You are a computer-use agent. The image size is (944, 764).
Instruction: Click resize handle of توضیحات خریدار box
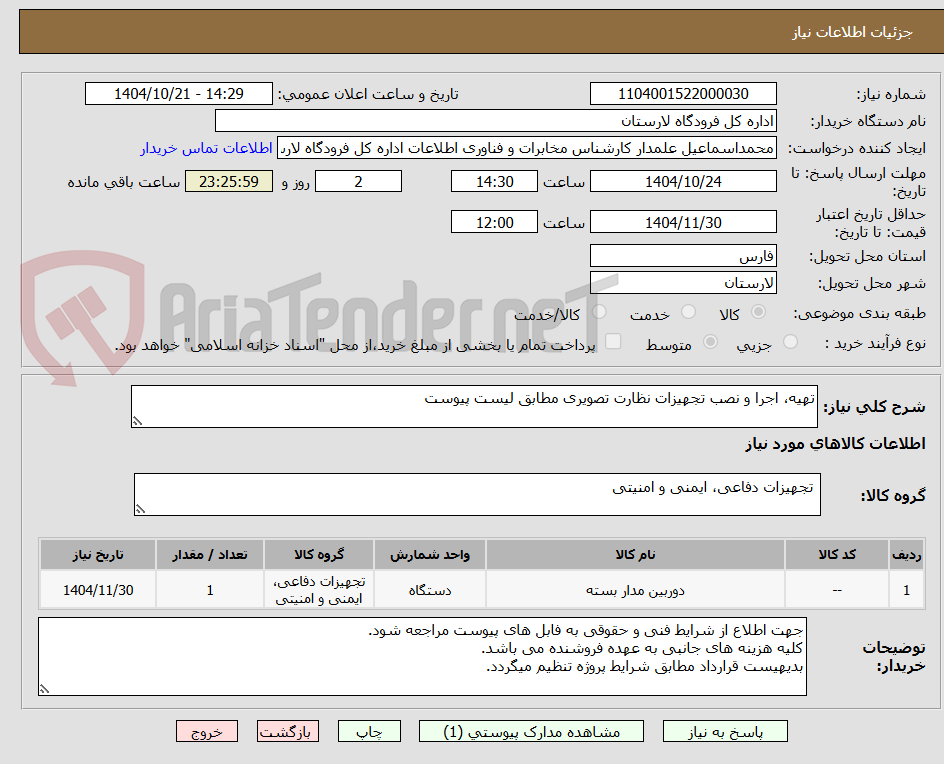click(x=44, y=689)
